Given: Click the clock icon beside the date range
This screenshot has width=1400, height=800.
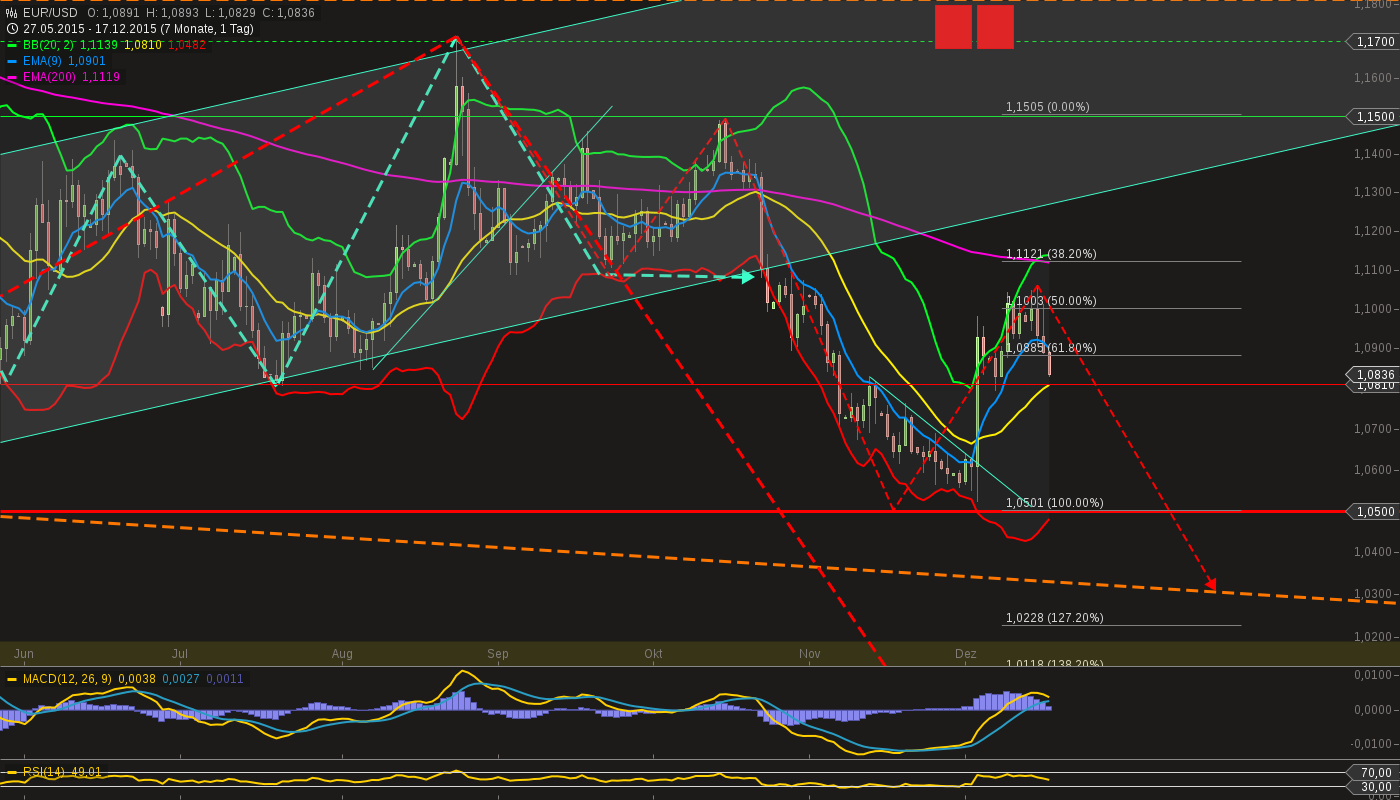Looking at the screenshot, I should (x=12, y=29).
